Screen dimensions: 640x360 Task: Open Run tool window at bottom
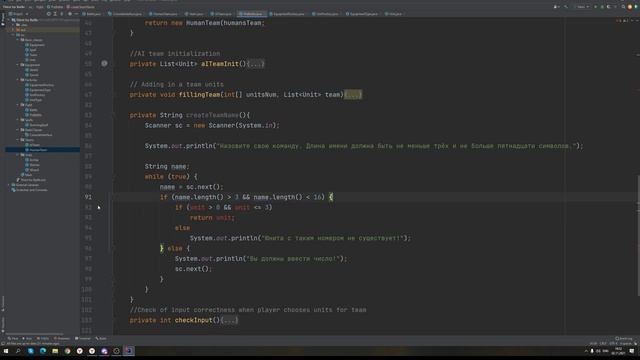(x=27, y=338)
